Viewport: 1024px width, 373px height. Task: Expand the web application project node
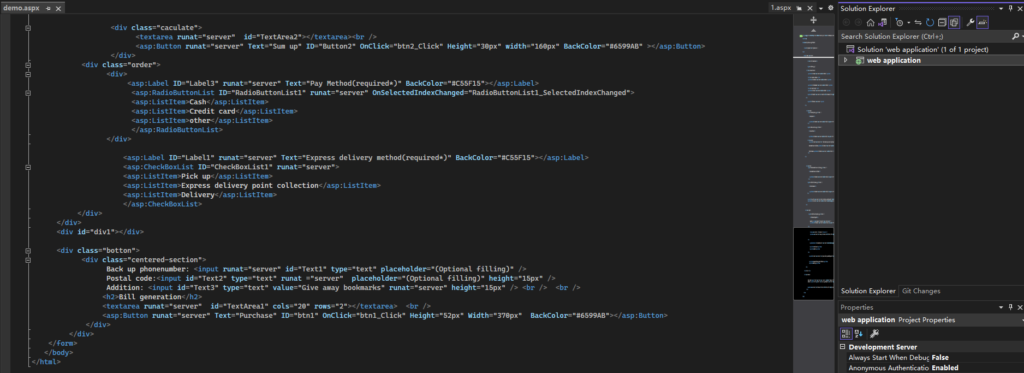[846, 60]
